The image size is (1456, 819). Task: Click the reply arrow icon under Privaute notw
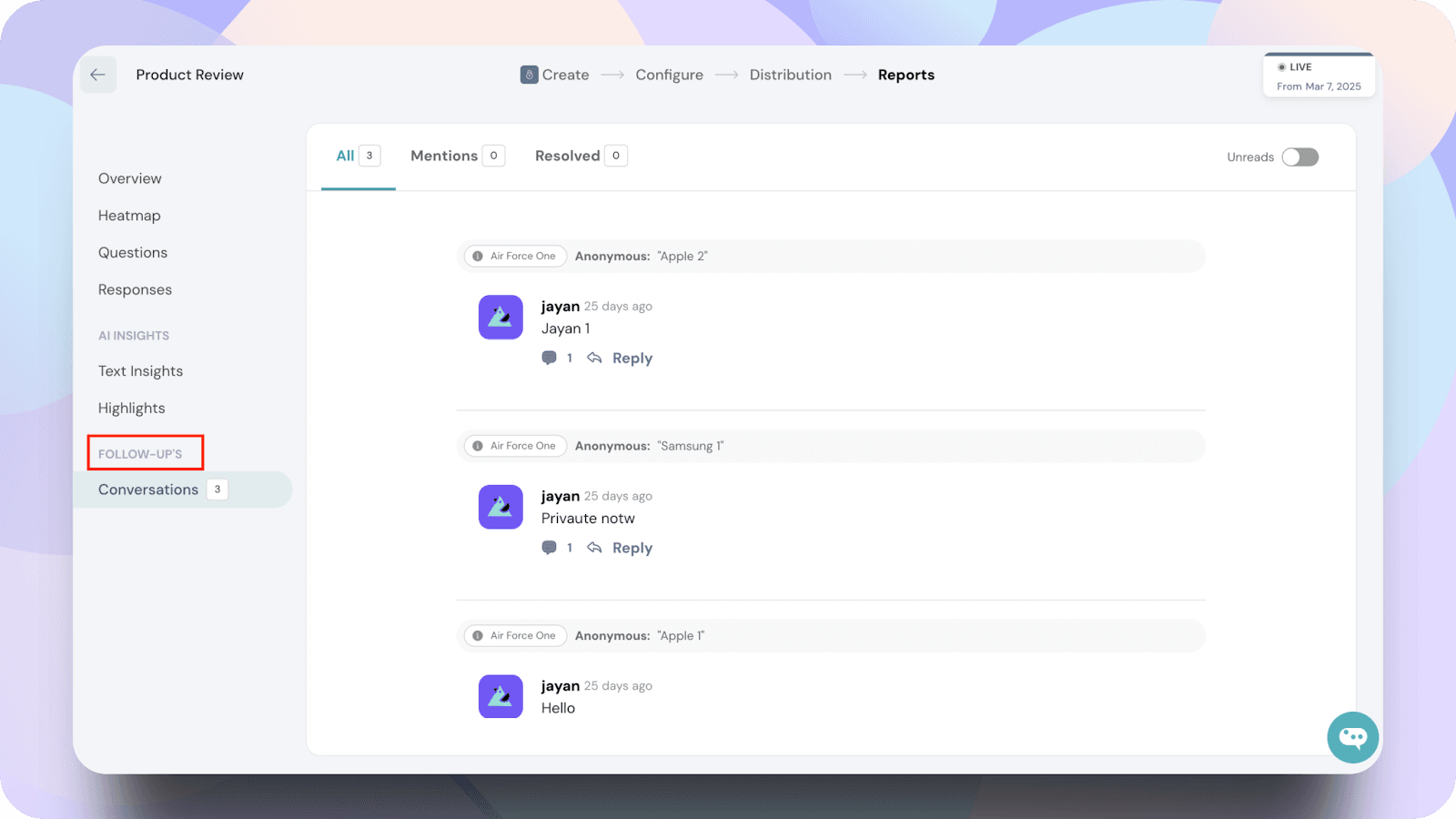[594, 548]
